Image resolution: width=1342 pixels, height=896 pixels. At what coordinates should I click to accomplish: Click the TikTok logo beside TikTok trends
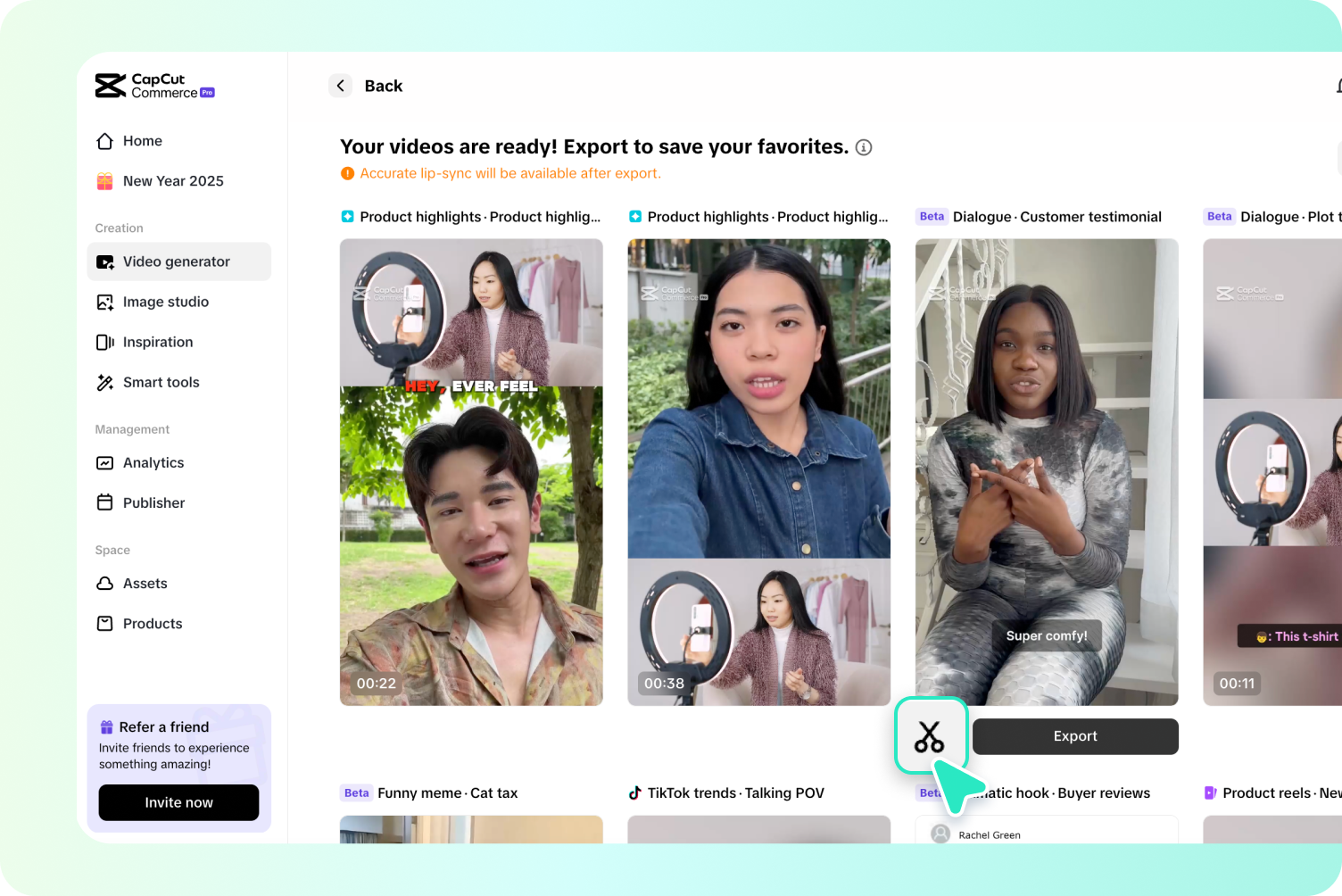click(635, 792)
